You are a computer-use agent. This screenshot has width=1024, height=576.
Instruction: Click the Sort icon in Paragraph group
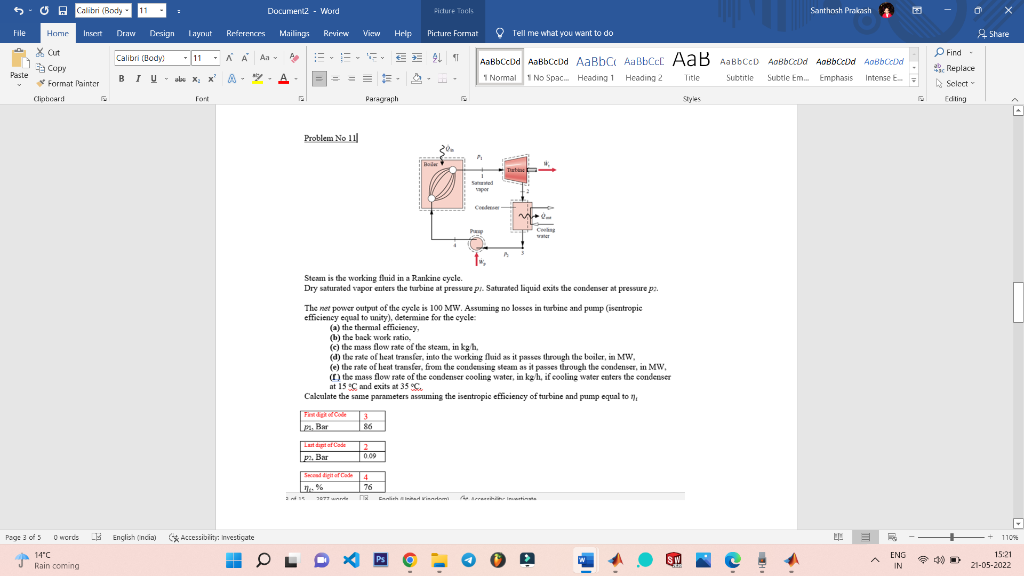(437, 59)
